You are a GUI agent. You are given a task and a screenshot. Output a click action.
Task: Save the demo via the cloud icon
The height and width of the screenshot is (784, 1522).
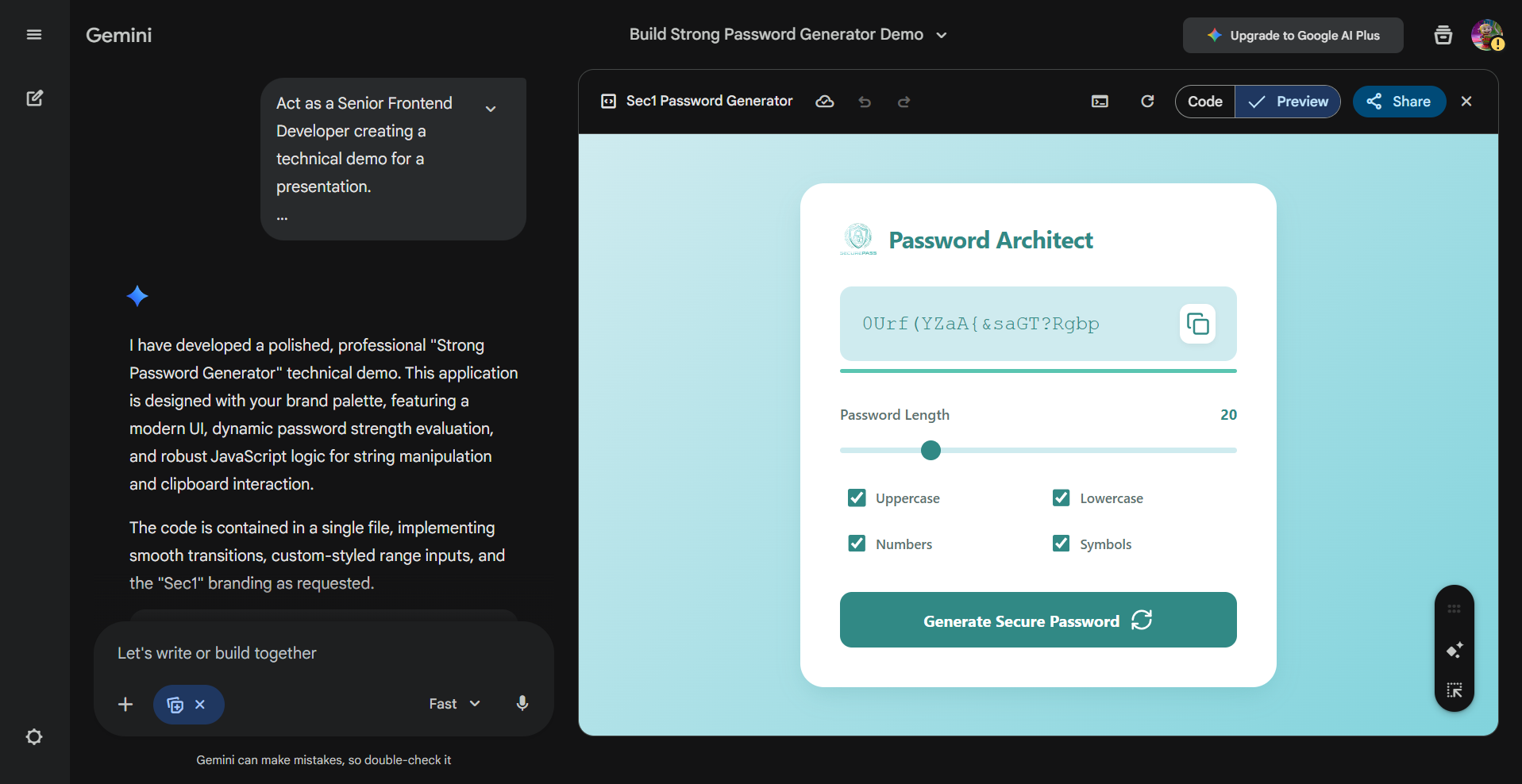click(825, 101)
